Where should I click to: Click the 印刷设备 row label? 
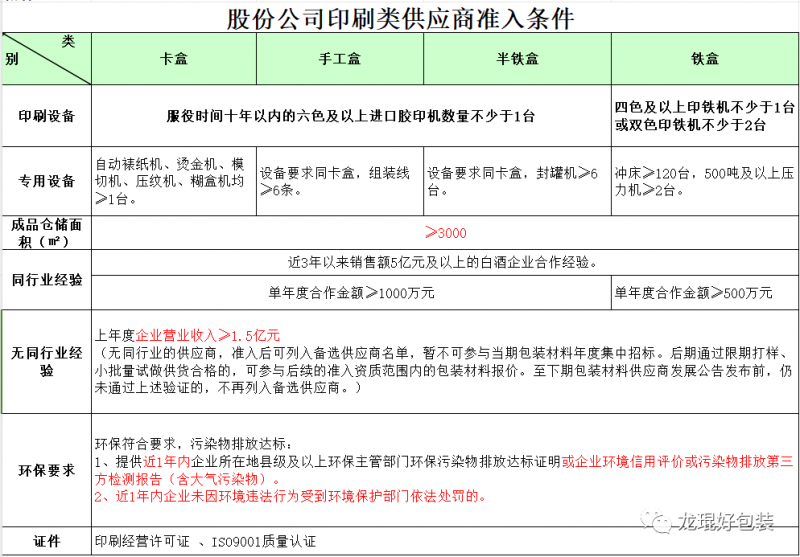46,116
